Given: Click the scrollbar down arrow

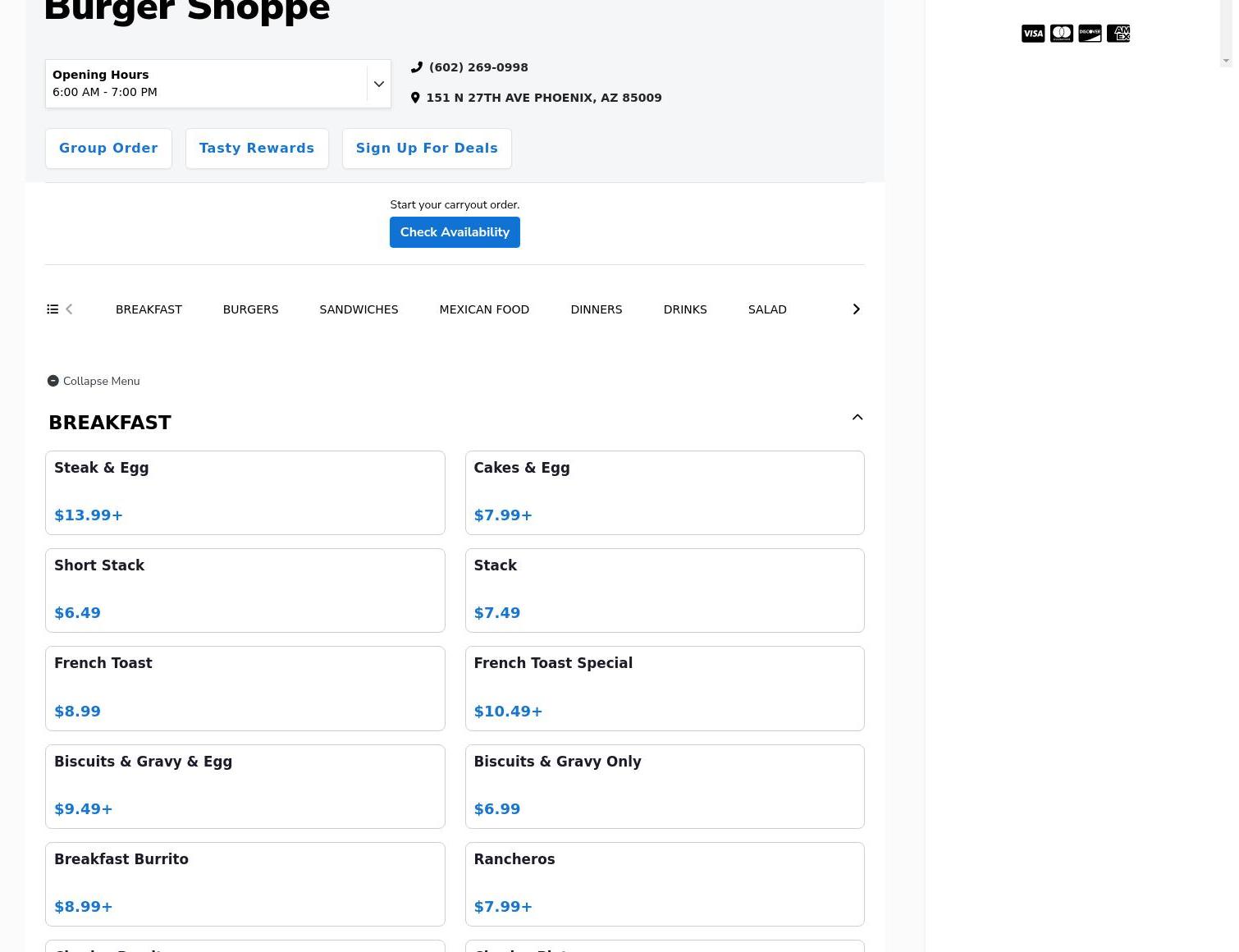Looking at the screenshot, I should coord(1226,61).
